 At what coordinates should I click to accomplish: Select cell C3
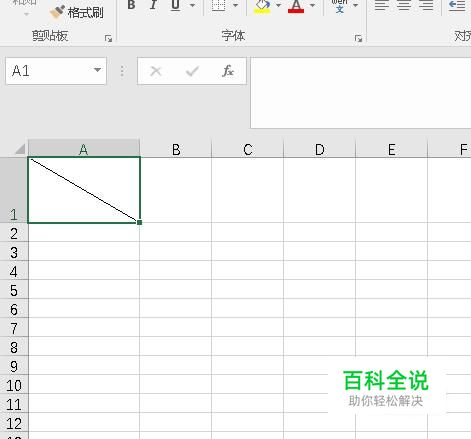248,251
